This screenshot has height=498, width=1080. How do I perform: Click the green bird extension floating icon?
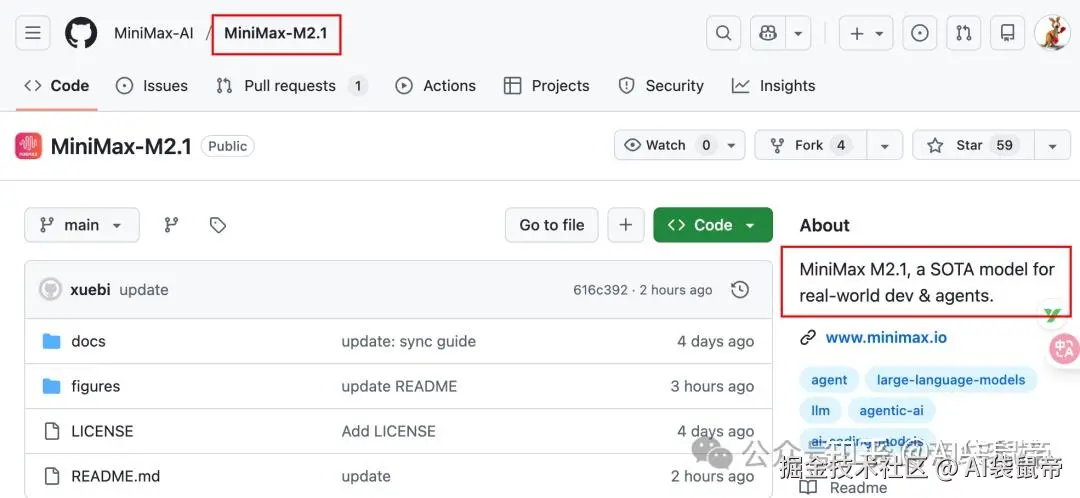pos(1052,315)
